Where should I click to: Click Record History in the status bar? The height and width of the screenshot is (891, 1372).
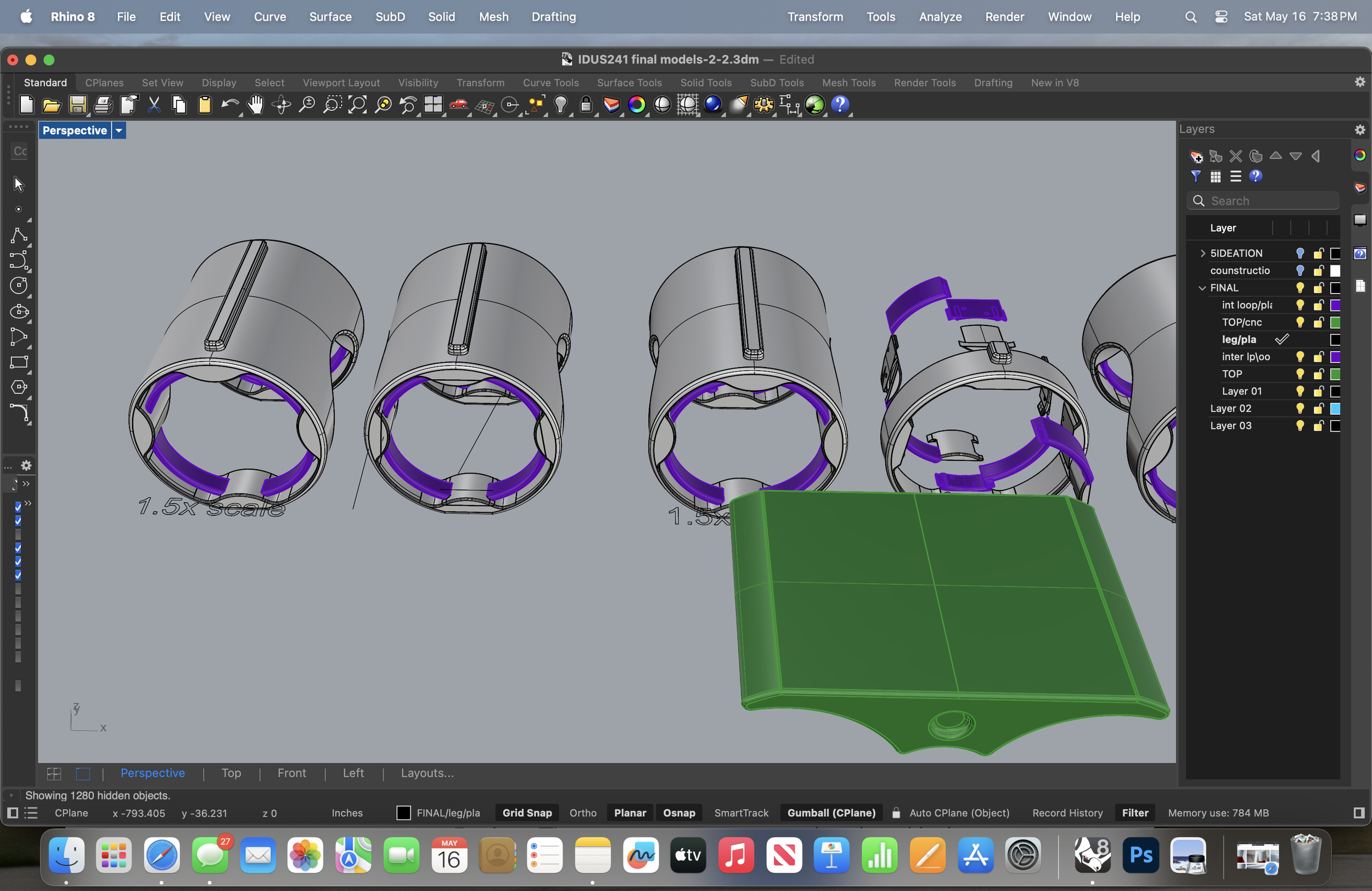pos(1067,813)
